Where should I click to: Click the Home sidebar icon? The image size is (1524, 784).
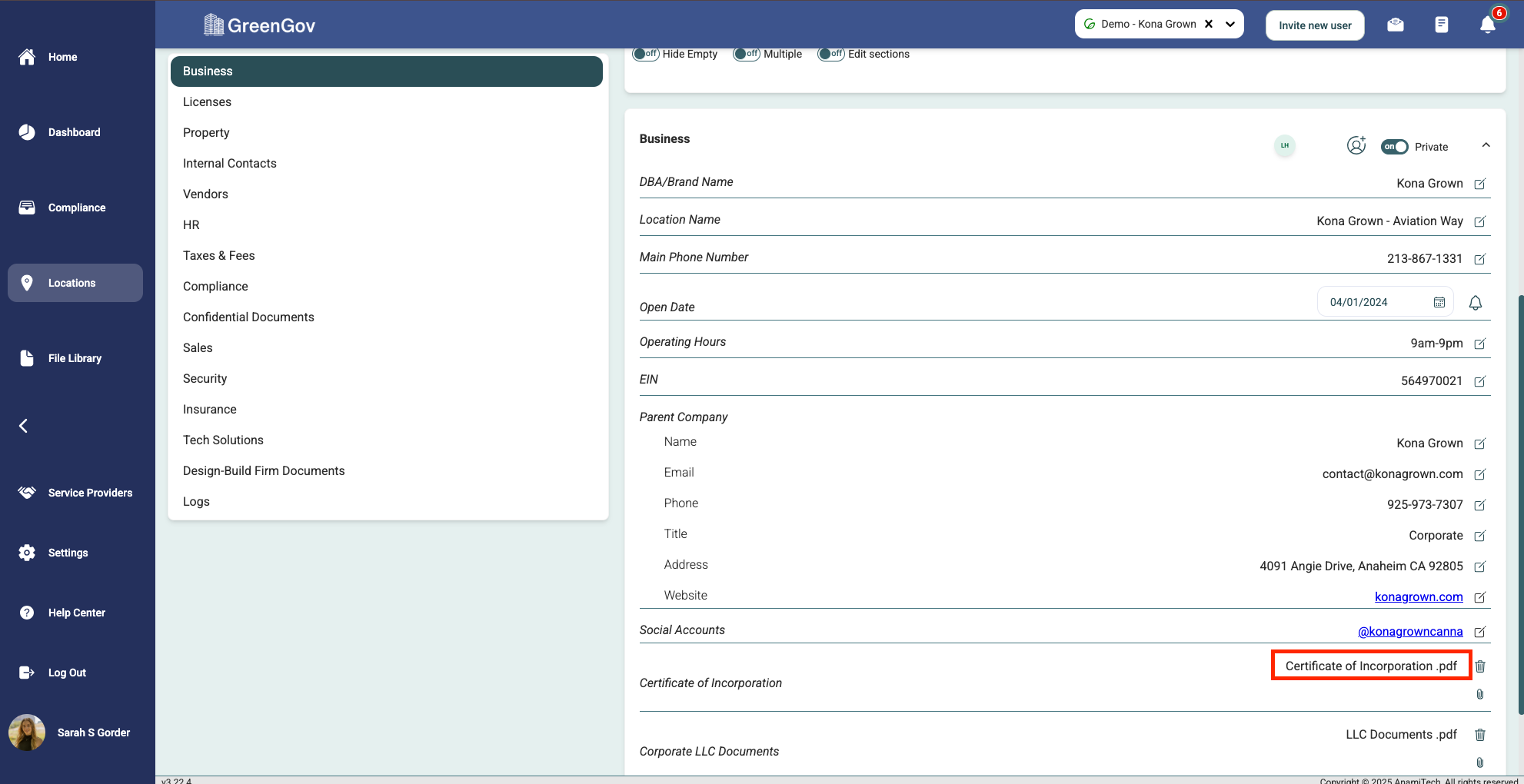(27, 57)
